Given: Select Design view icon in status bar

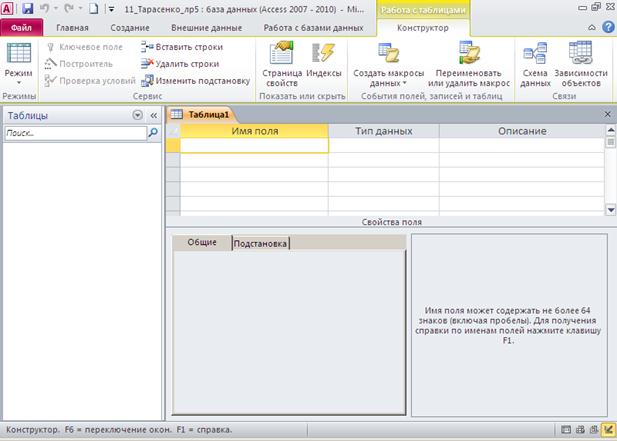Looking at the screenshot, I should 608,430.
